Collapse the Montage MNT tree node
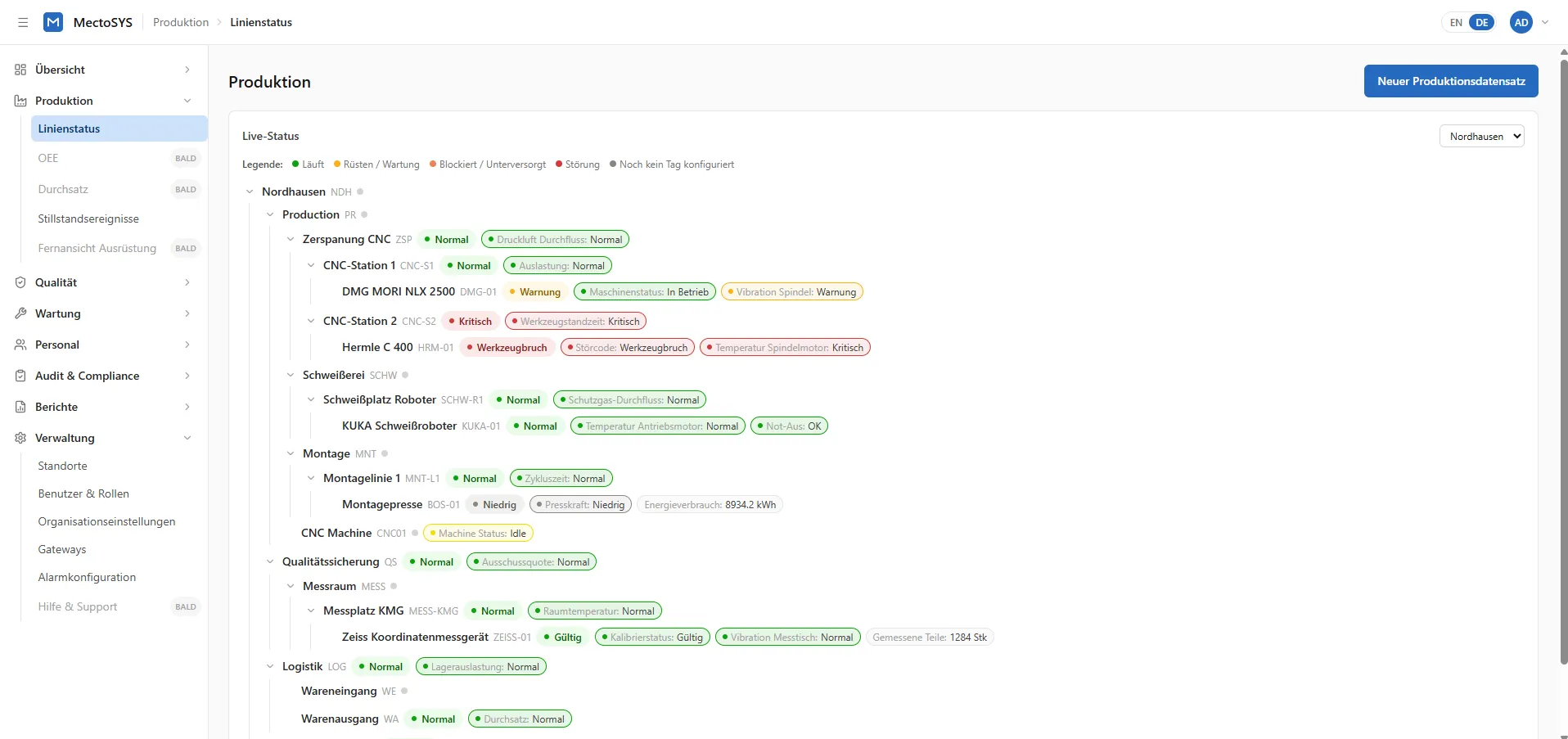1568x739 pixels. (x=291, y=453)
